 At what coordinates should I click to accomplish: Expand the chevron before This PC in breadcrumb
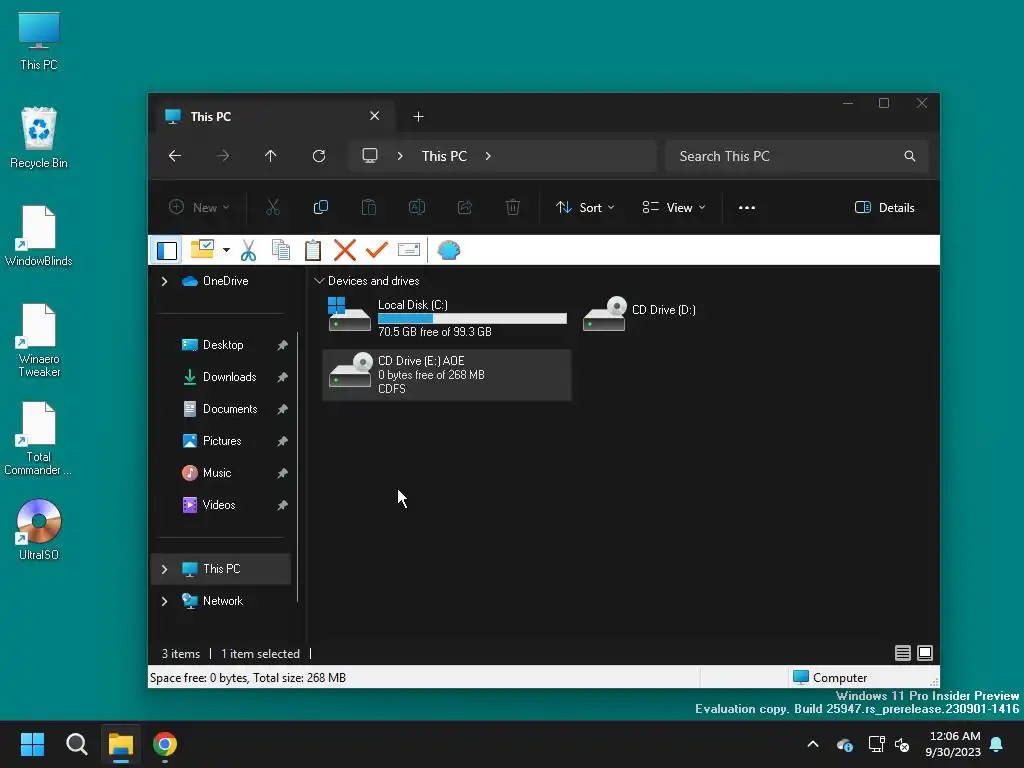point(400,156)
